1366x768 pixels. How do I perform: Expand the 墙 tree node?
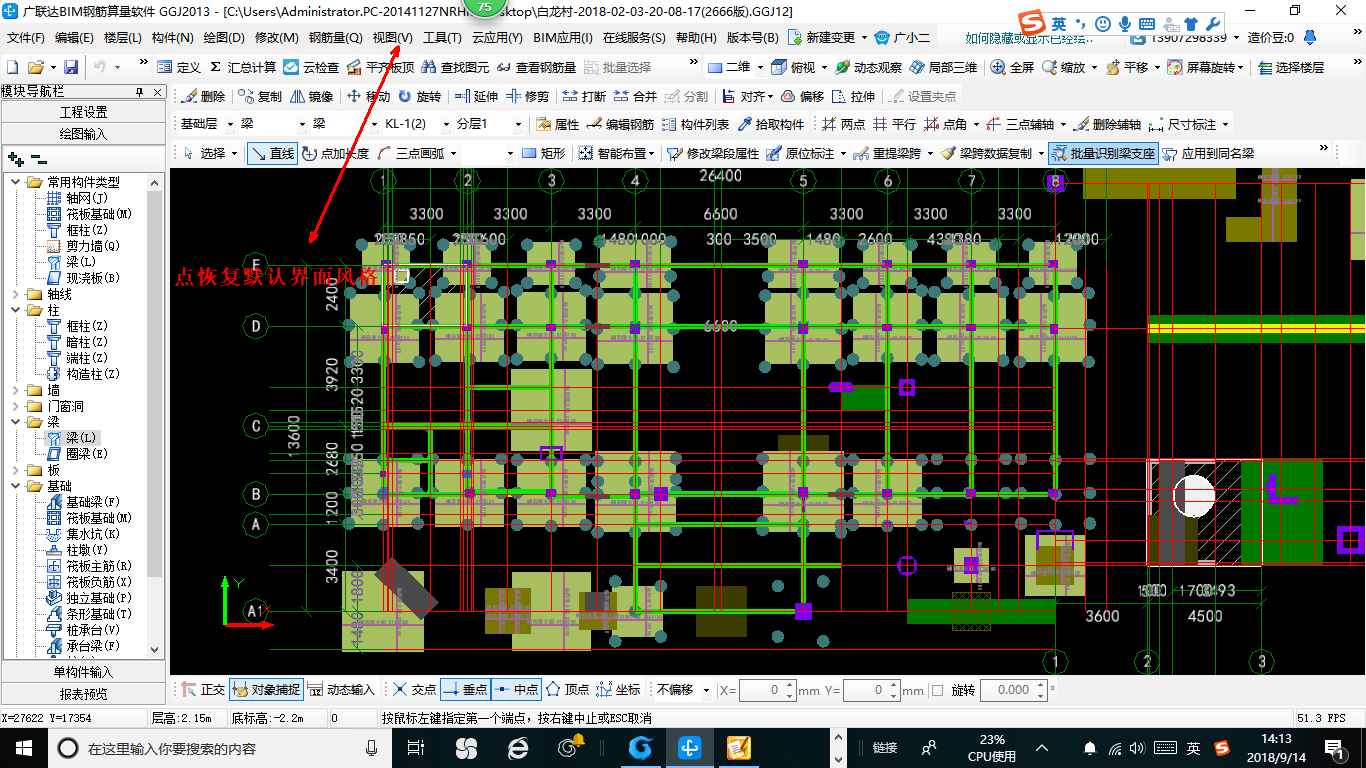click(14, 390)
